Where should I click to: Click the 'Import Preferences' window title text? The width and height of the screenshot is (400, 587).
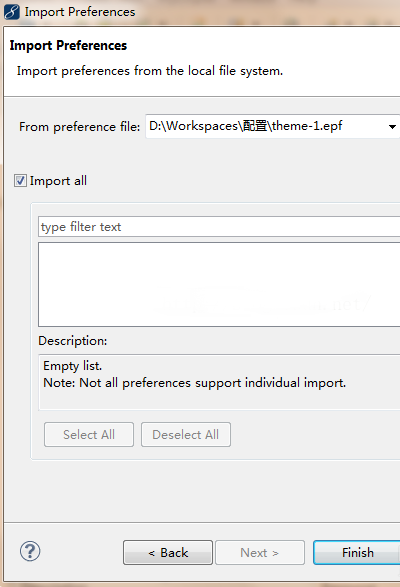(x=80, y=12)
